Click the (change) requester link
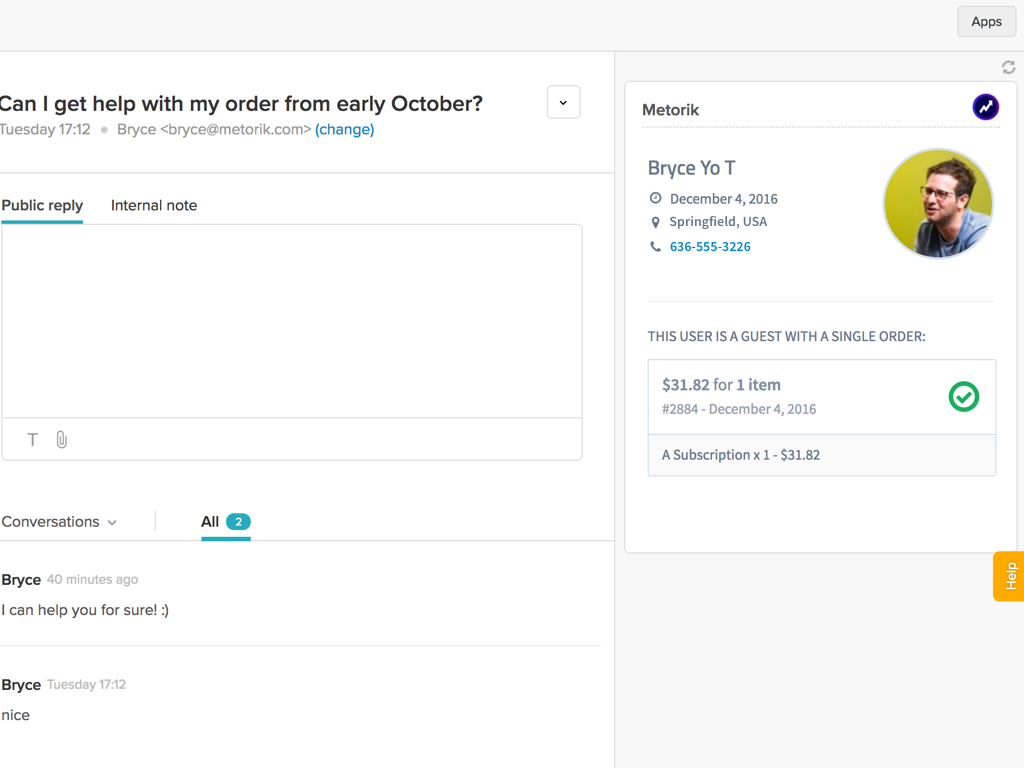 [x=344, y=129]
